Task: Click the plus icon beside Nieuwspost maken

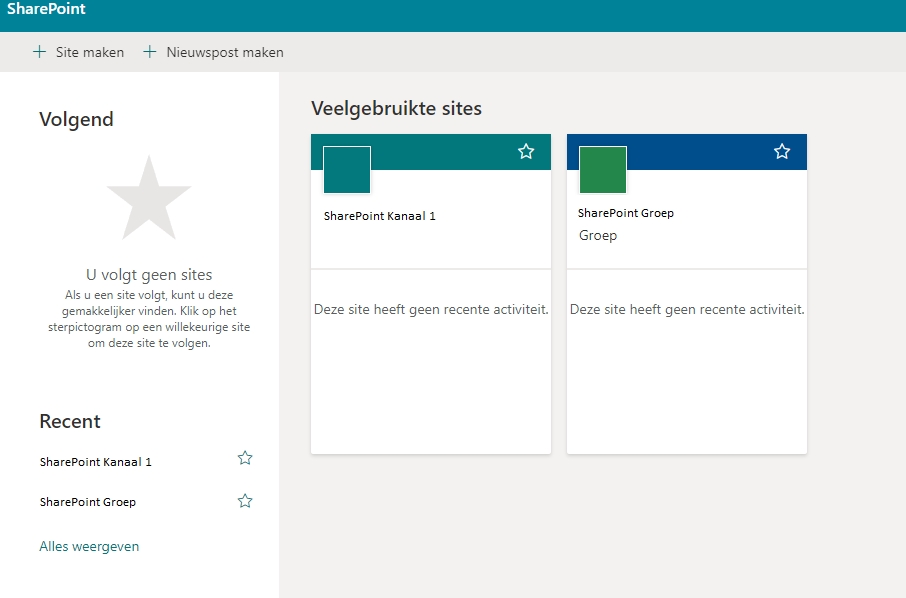Action: pos(150,52)
